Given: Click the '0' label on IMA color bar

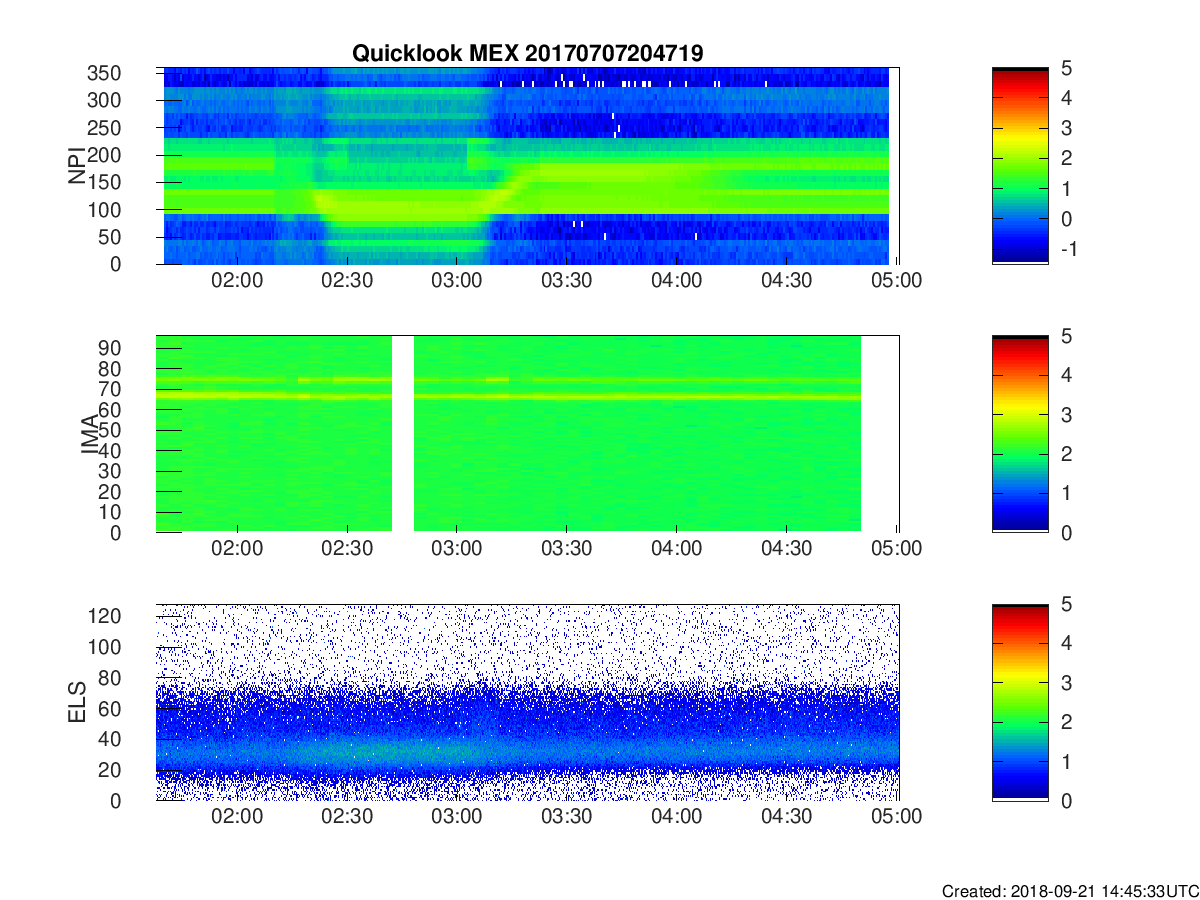Looking at the screenshot, I should click(1066, 532).
